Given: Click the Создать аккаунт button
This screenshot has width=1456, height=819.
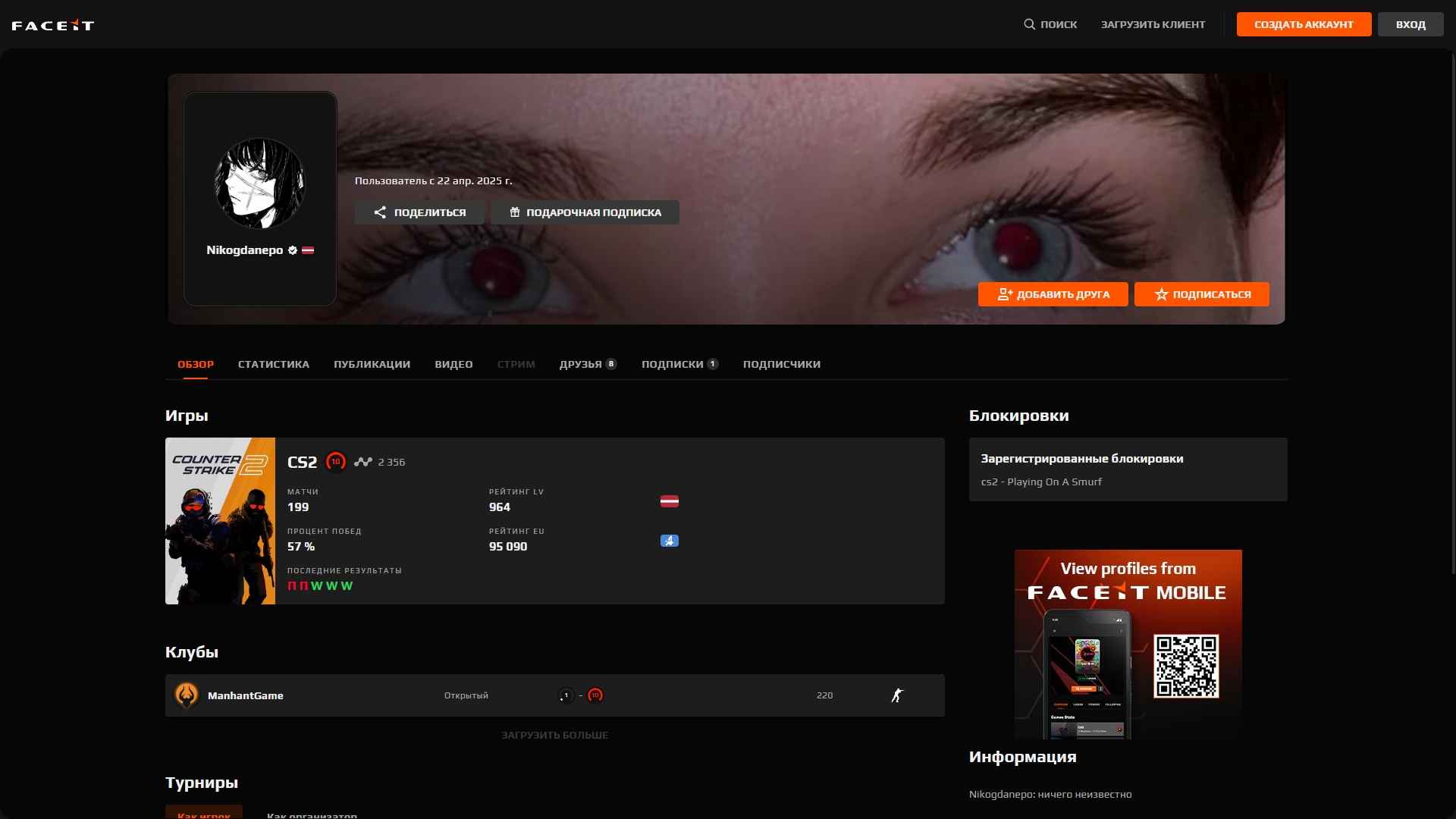Looking at the screenshot, I should click(1304, 24).
